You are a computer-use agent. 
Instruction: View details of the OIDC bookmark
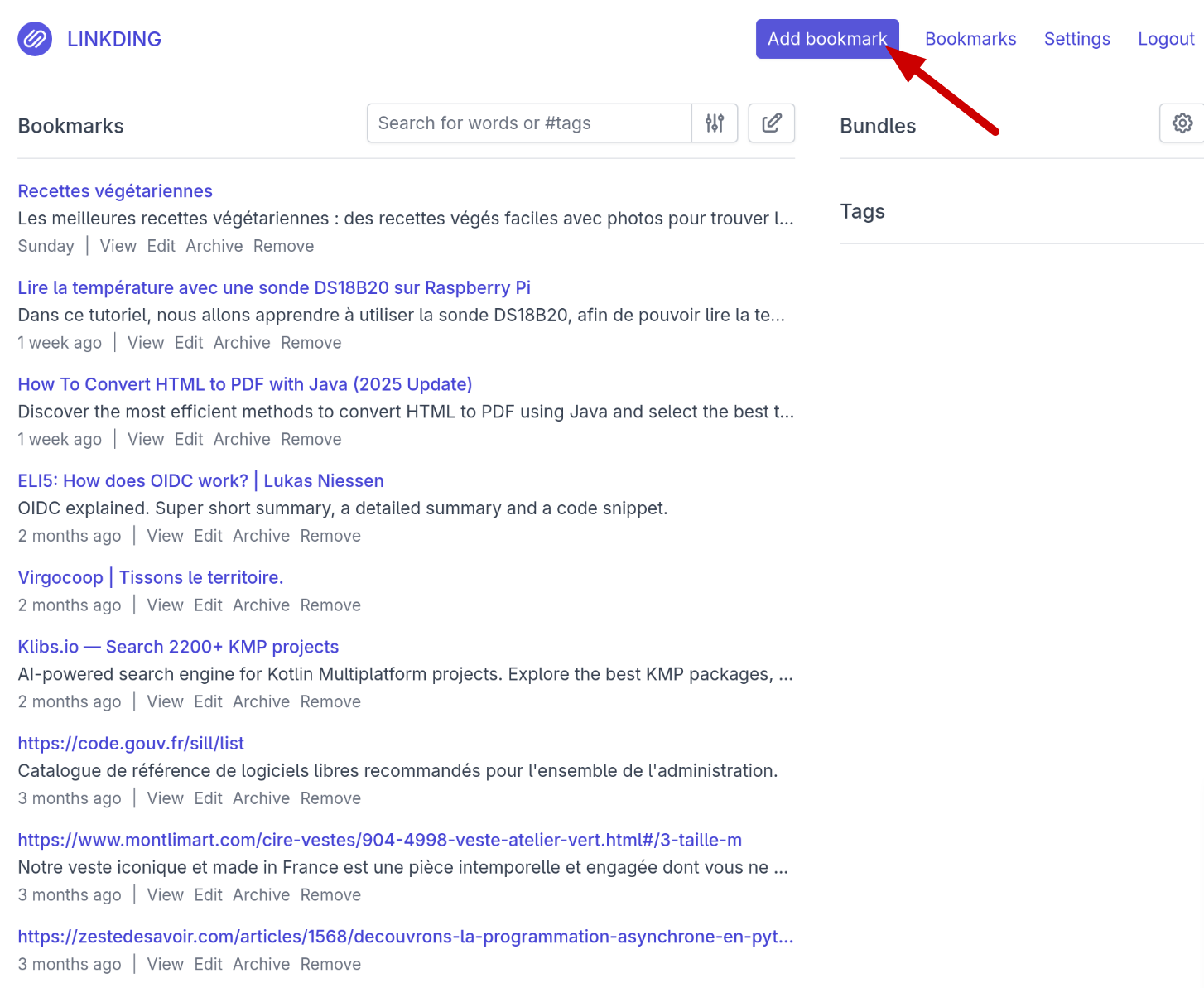click(166, 536)
